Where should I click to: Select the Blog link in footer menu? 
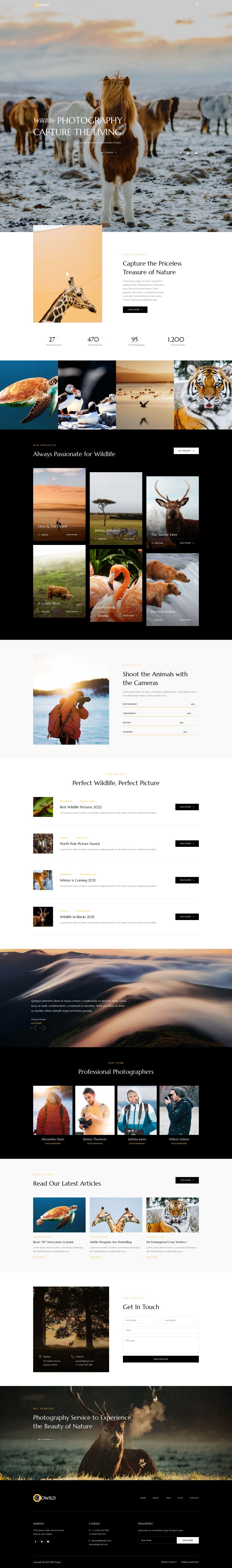coord(180,1498)
